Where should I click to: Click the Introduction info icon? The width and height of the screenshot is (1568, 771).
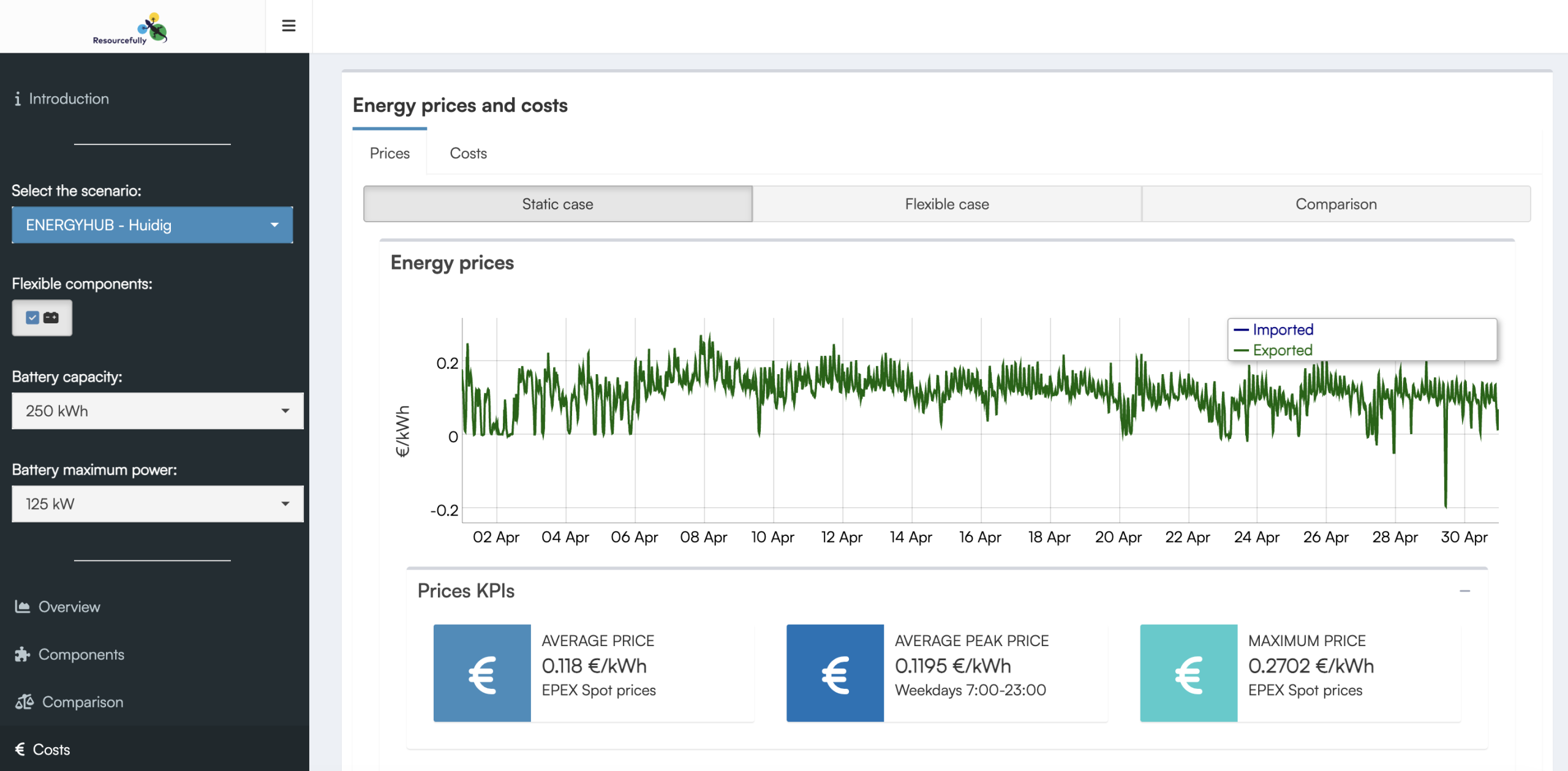18,98
